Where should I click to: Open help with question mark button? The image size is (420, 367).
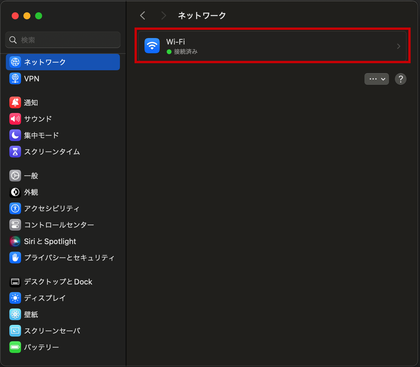coord(401,79)
